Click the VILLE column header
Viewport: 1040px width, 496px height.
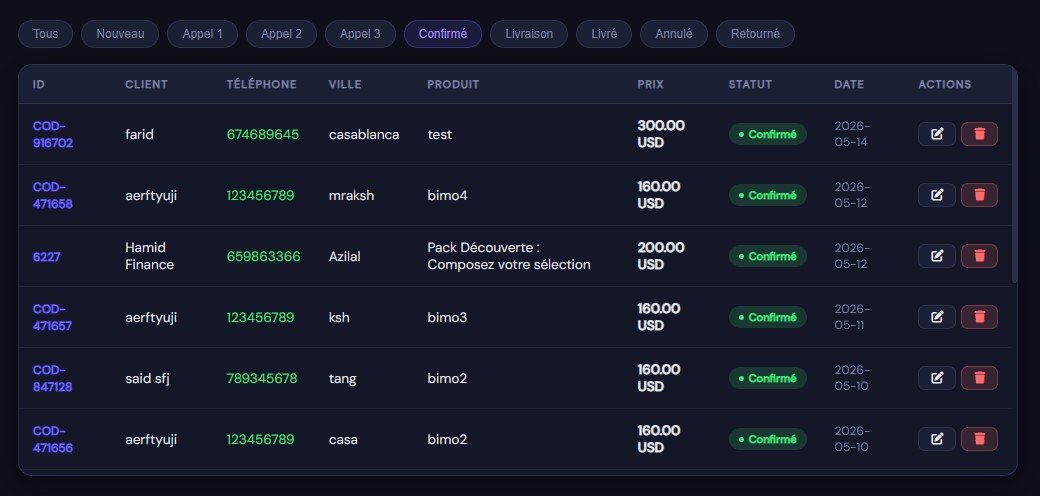pos(345,84)
